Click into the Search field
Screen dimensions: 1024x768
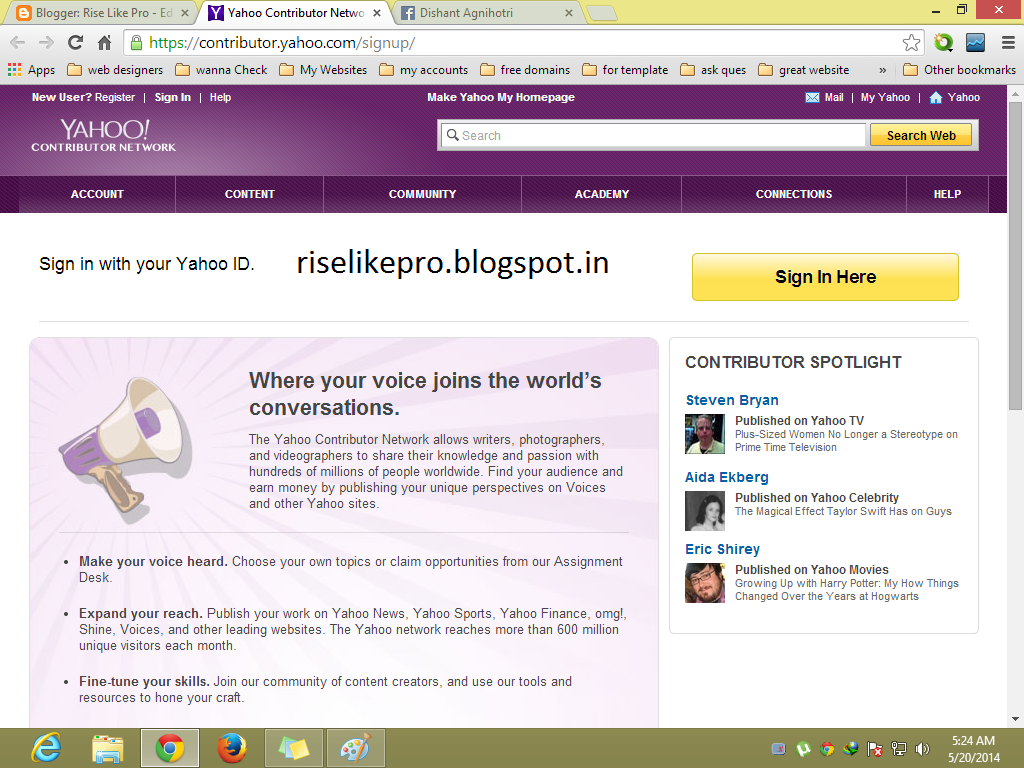coord(653,135)
